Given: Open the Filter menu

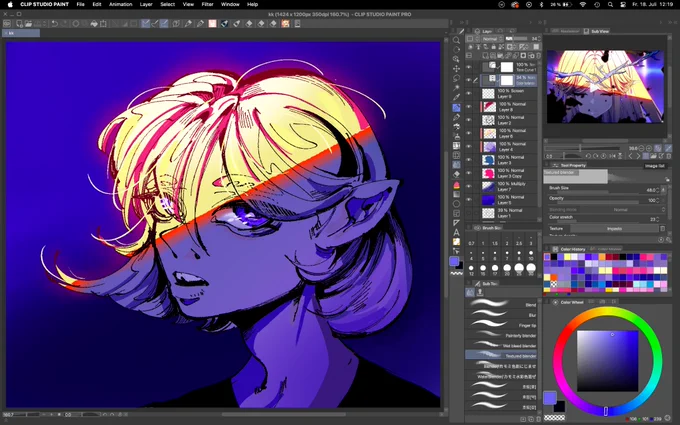Looking at the screenshot, I should (x=207, y=4).
